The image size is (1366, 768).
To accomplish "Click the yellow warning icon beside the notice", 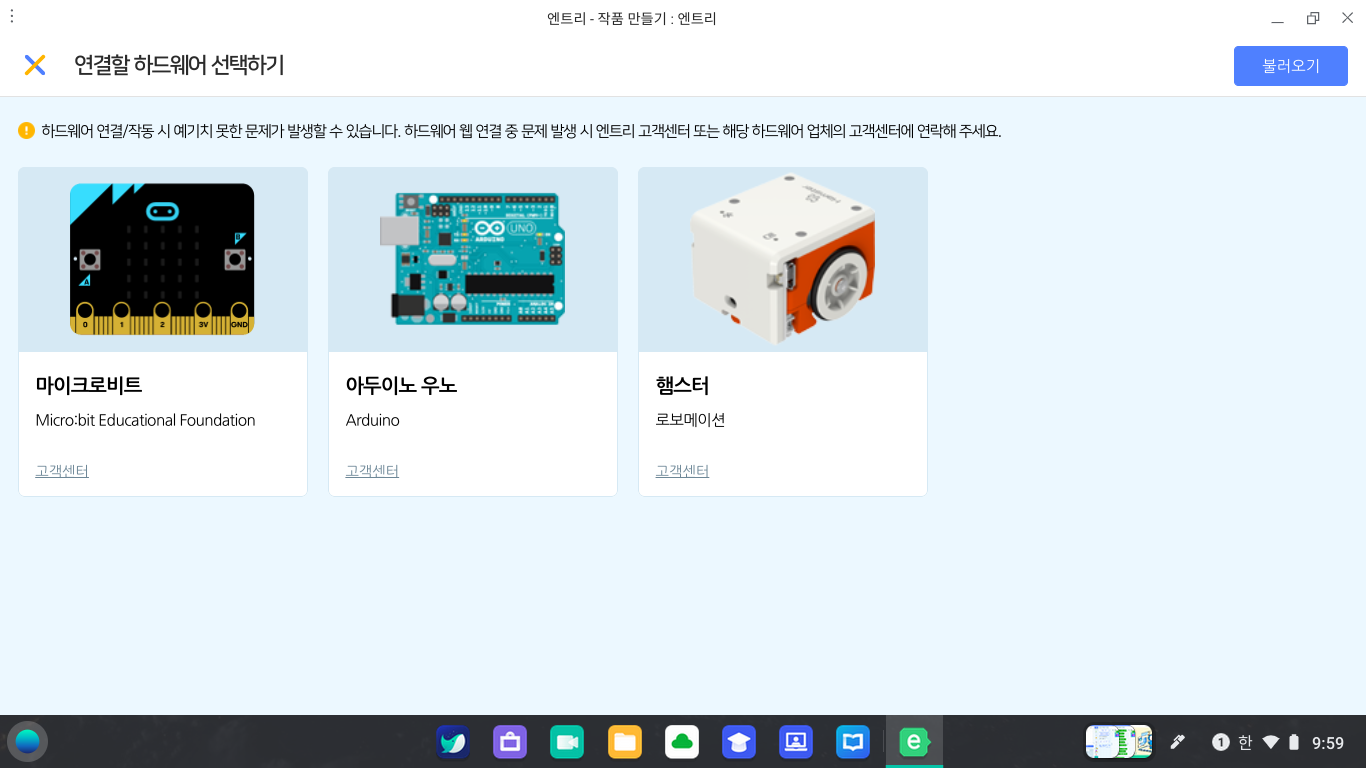I will 27,131.
